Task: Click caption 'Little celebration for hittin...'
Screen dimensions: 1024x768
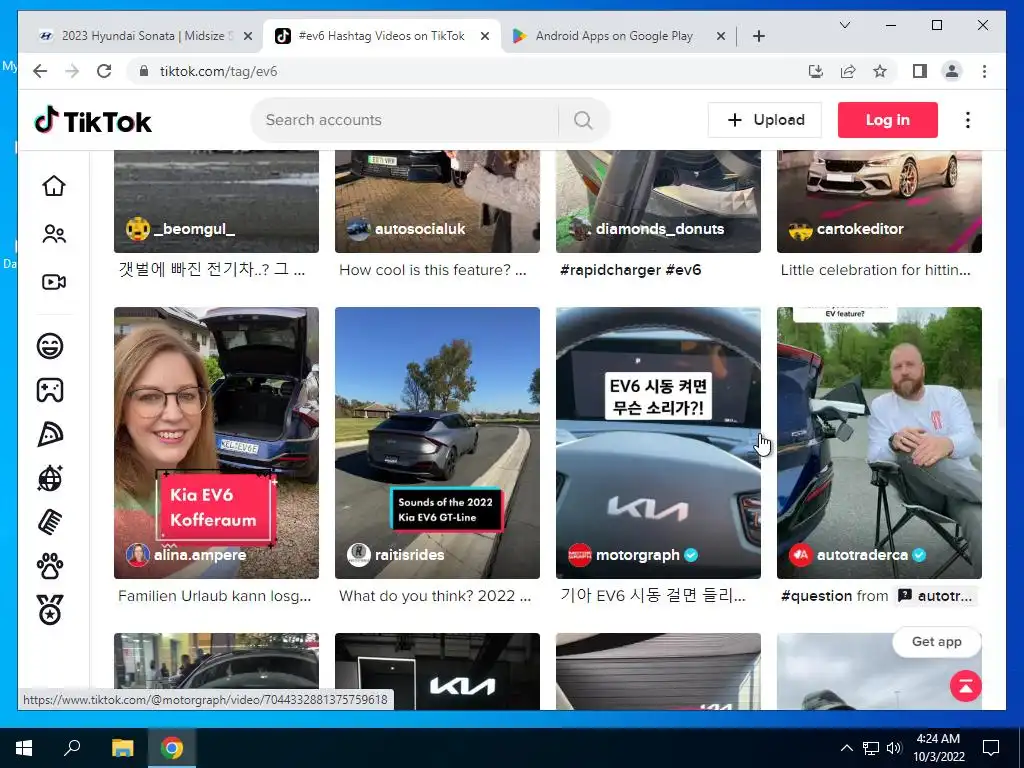Action: coord(875,270)
